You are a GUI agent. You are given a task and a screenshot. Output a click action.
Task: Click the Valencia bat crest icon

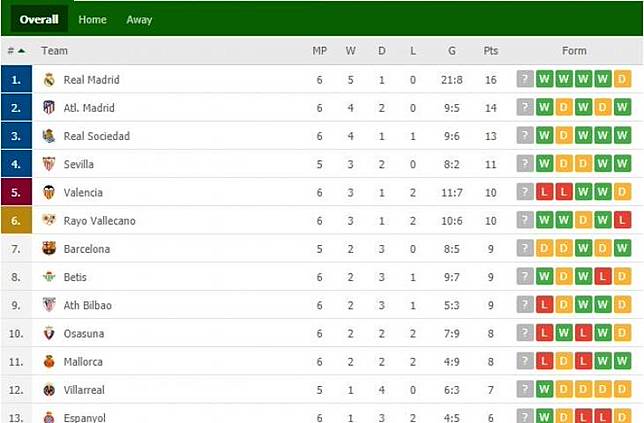49,192
